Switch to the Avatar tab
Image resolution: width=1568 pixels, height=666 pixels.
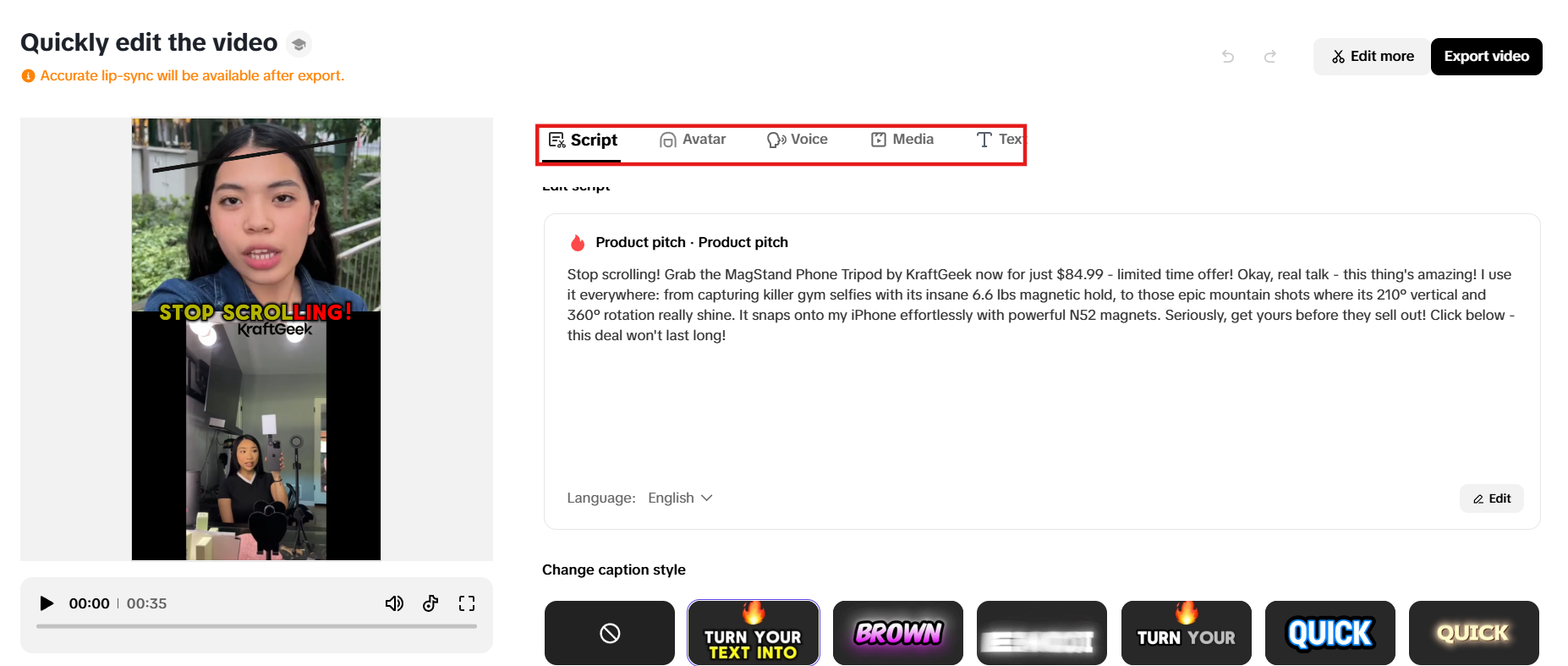(694, 139)
